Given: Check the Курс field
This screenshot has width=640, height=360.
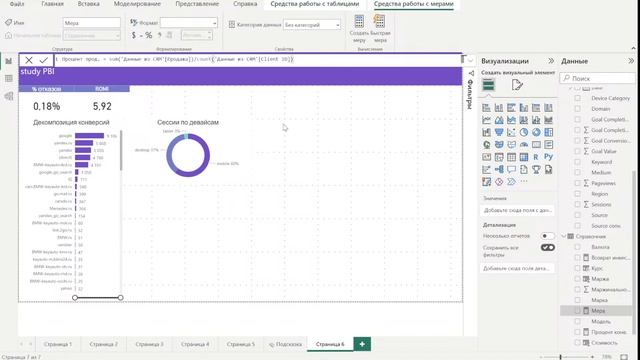Looking at the screenshot, I should [x=578, y=268].
